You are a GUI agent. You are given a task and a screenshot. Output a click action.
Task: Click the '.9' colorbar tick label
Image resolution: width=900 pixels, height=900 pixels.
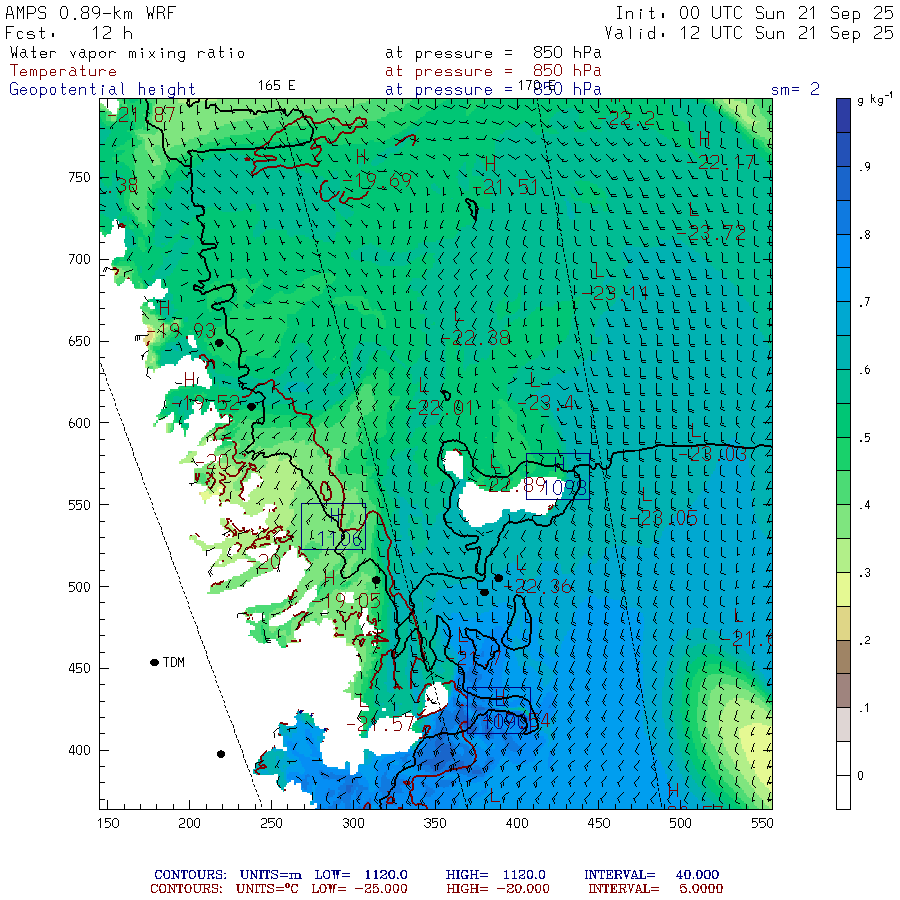[x=864, y=167]
